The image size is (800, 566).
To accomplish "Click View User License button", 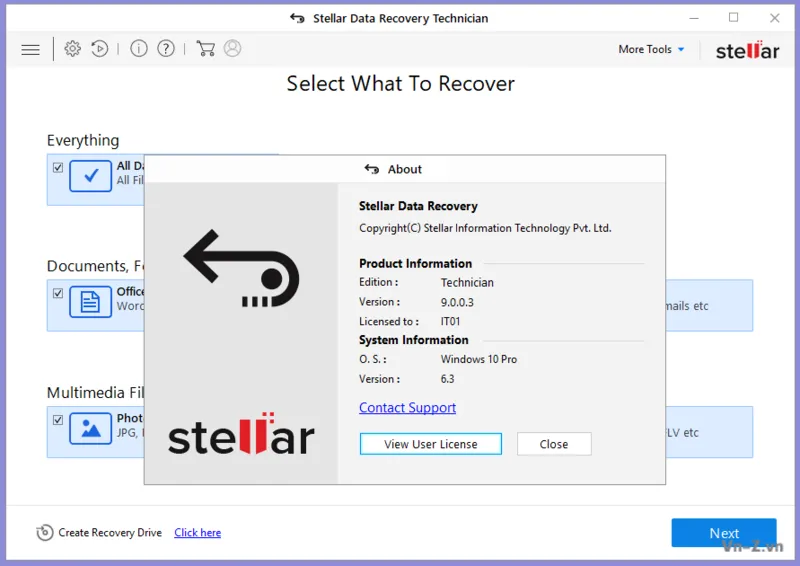I will pos(431,444).
